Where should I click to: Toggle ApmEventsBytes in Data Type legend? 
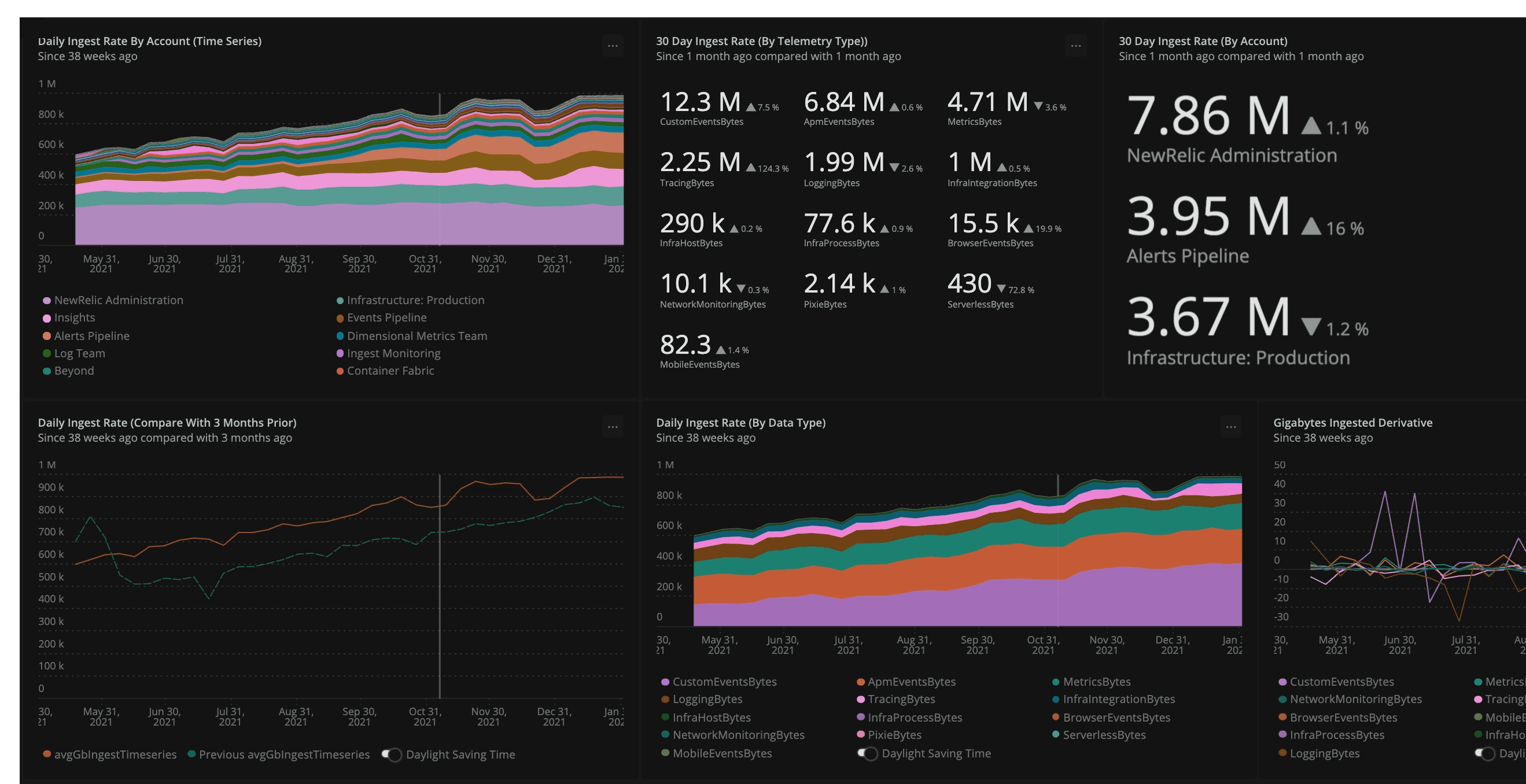pyautogui.click(x=911, y=682)
